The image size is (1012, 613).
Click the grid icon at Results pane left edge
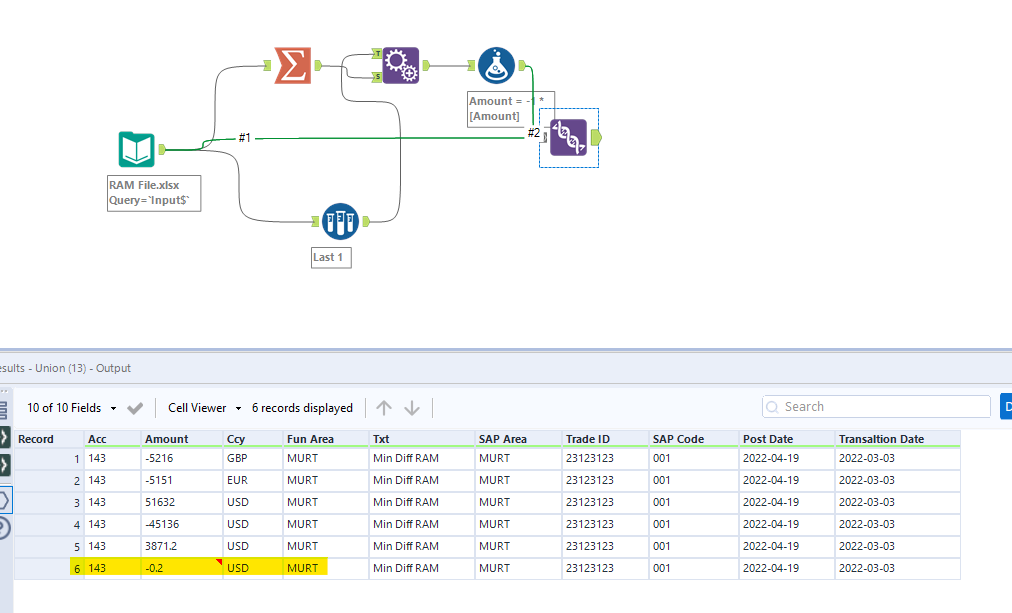coord(8,407)
